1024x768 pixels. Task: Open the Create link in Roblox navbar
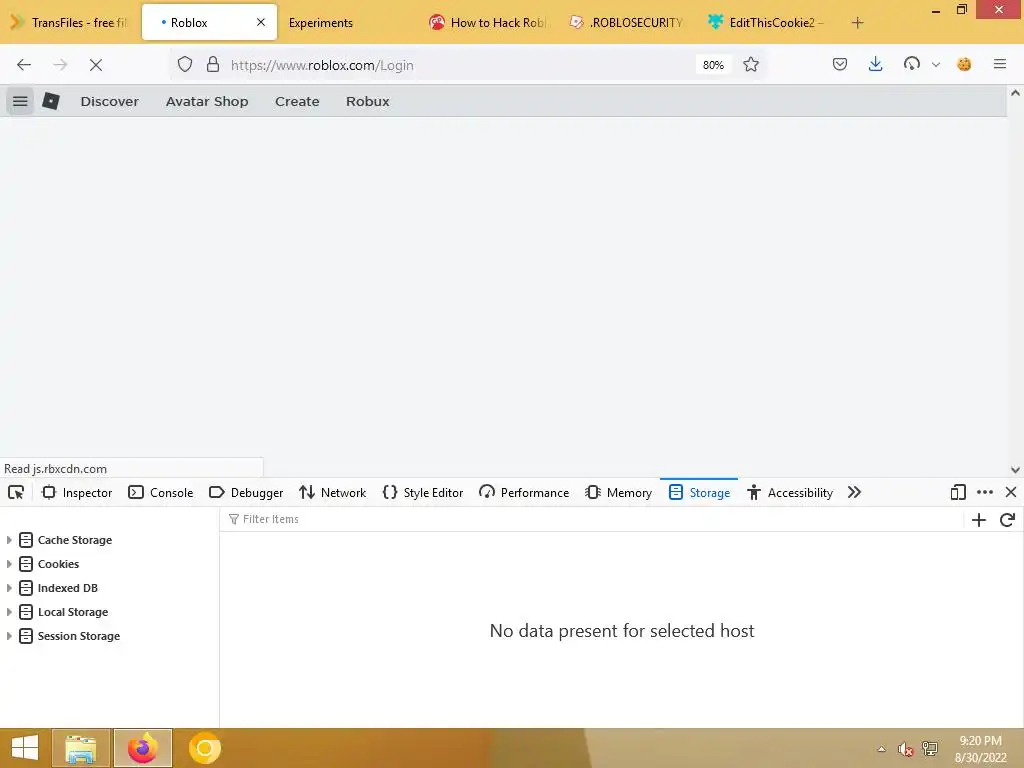coord(297,101)
